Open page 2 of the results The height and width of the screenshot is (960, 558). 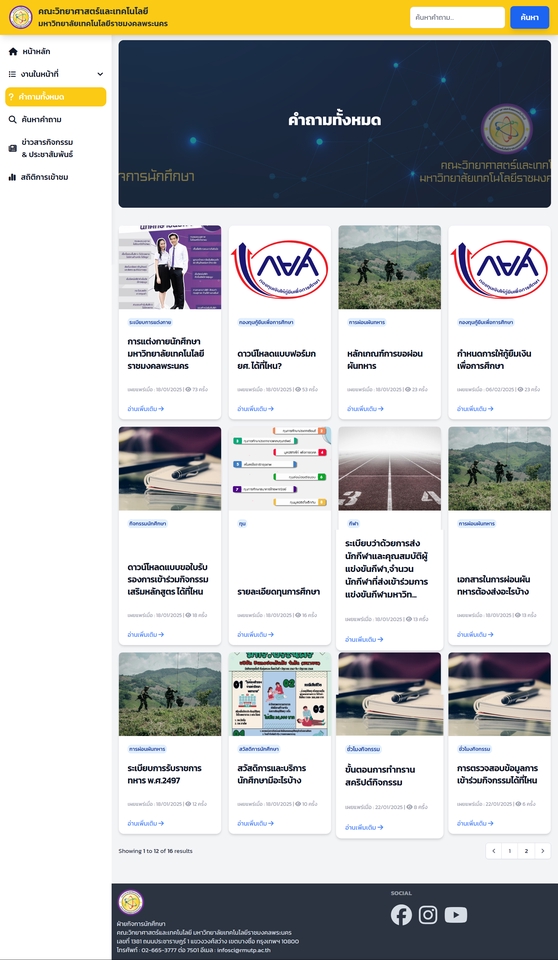pyautogui.click(x=526, y=851)
